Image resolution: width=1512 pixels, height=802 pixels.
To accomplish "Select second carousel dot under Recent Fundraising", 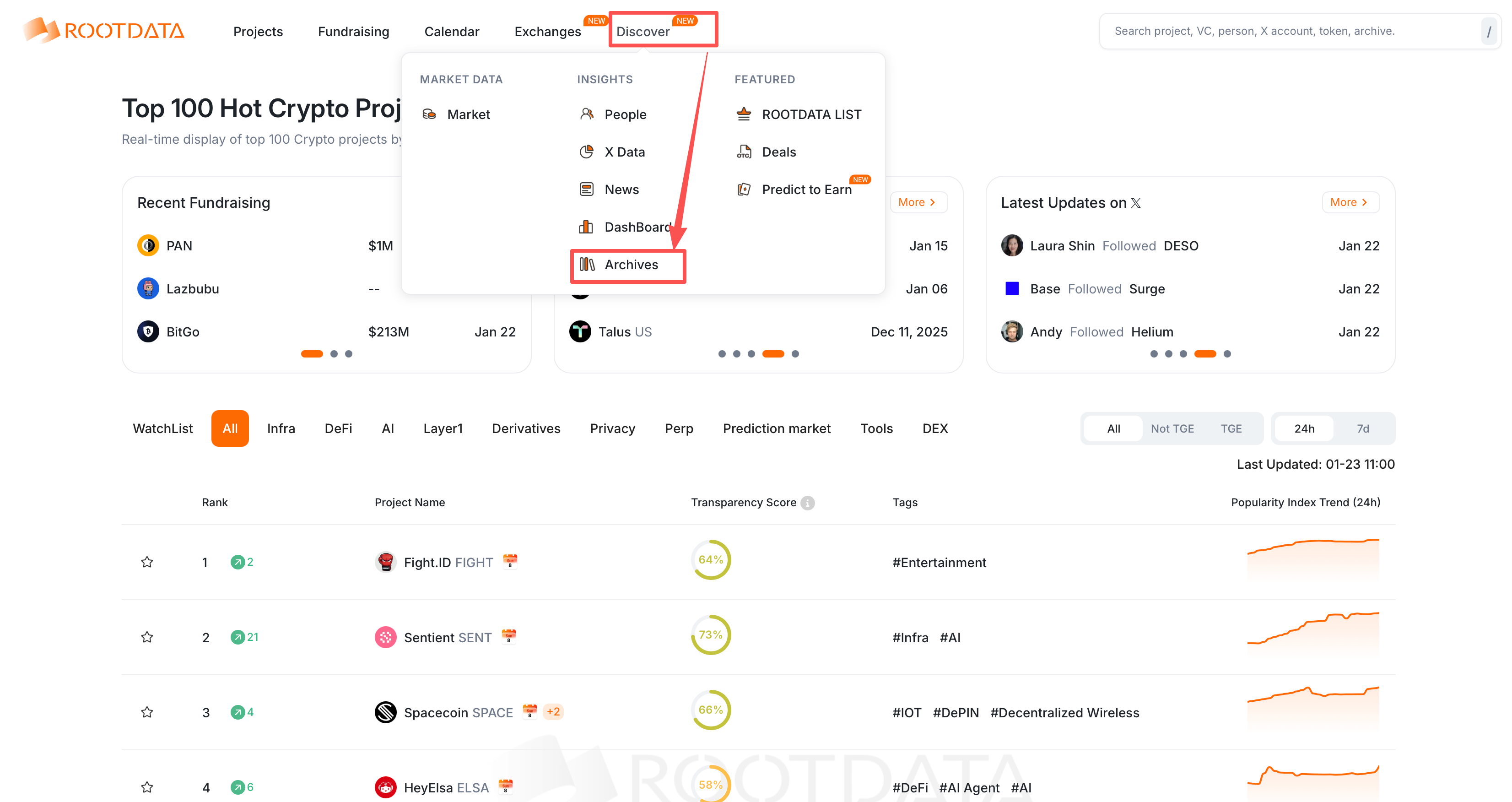I will tap(334, 353).
